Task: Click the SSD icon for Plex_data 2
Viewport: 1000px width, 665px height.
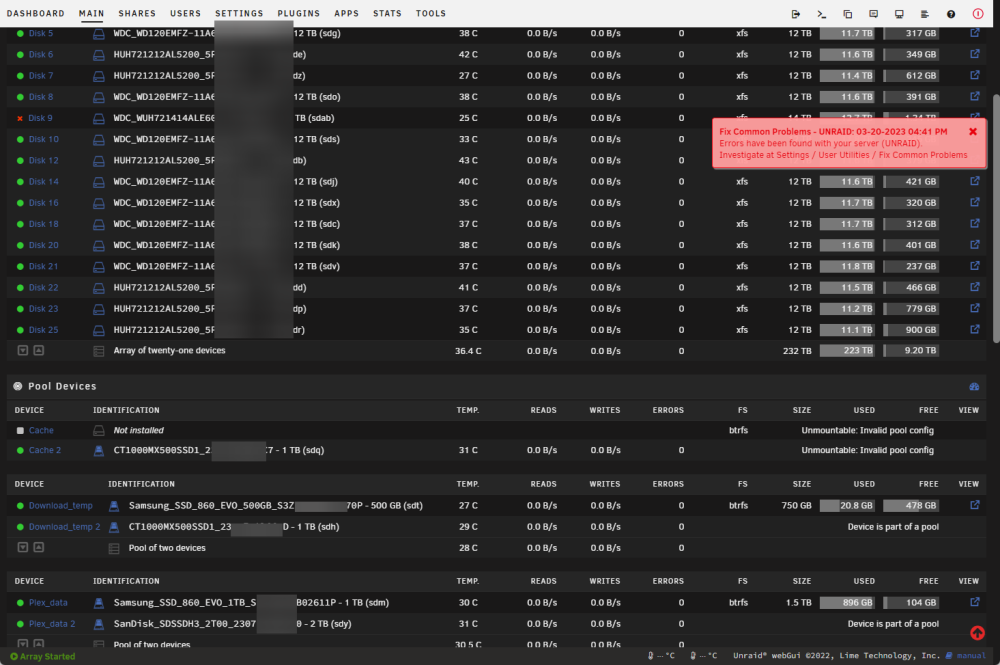Action: click(x=99, y=624)
